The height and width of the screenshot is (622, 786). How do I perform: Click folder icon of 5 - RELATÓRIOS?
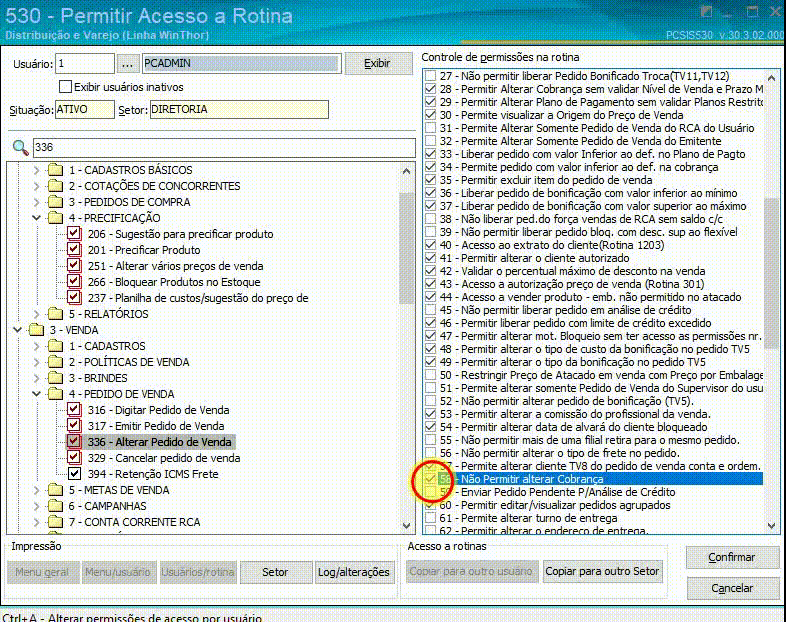point(56,314)
